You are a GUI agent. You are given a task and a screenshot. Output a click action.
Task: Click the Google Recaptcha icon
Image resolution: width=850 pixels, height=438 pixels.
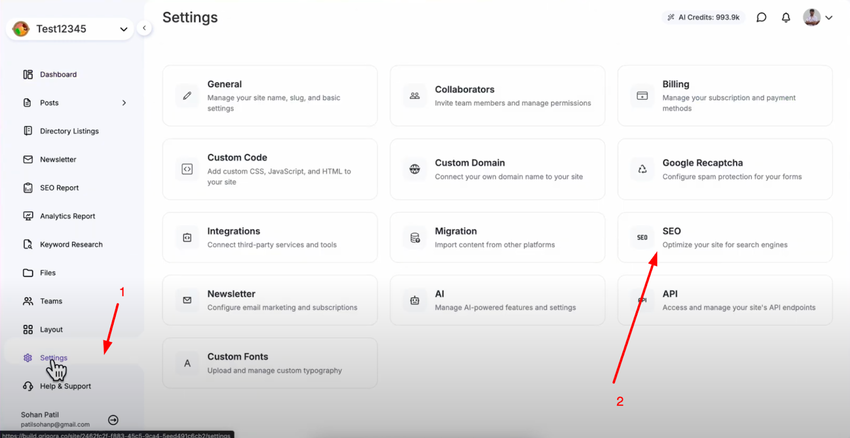tap(642, 169)
